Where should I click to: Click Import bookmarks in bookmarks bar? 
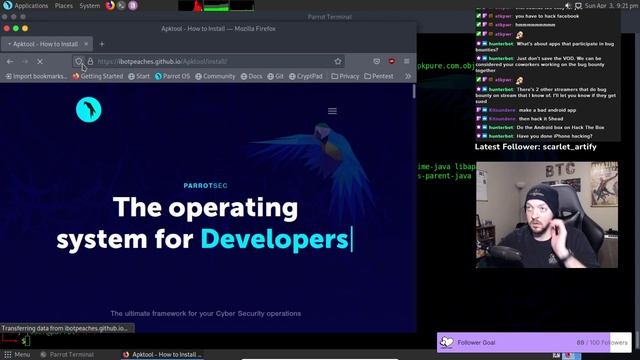coord(36,76)
